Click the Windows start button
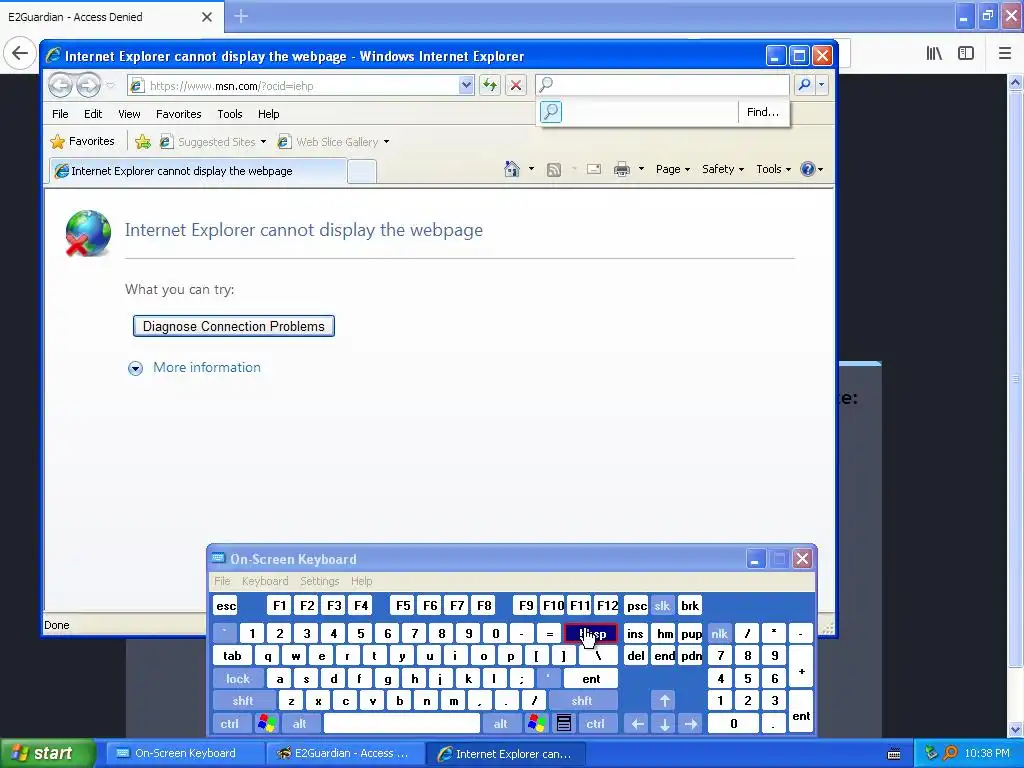Image resolution: width=1024 pixels, height=768 pixels. tap(47, 753)
